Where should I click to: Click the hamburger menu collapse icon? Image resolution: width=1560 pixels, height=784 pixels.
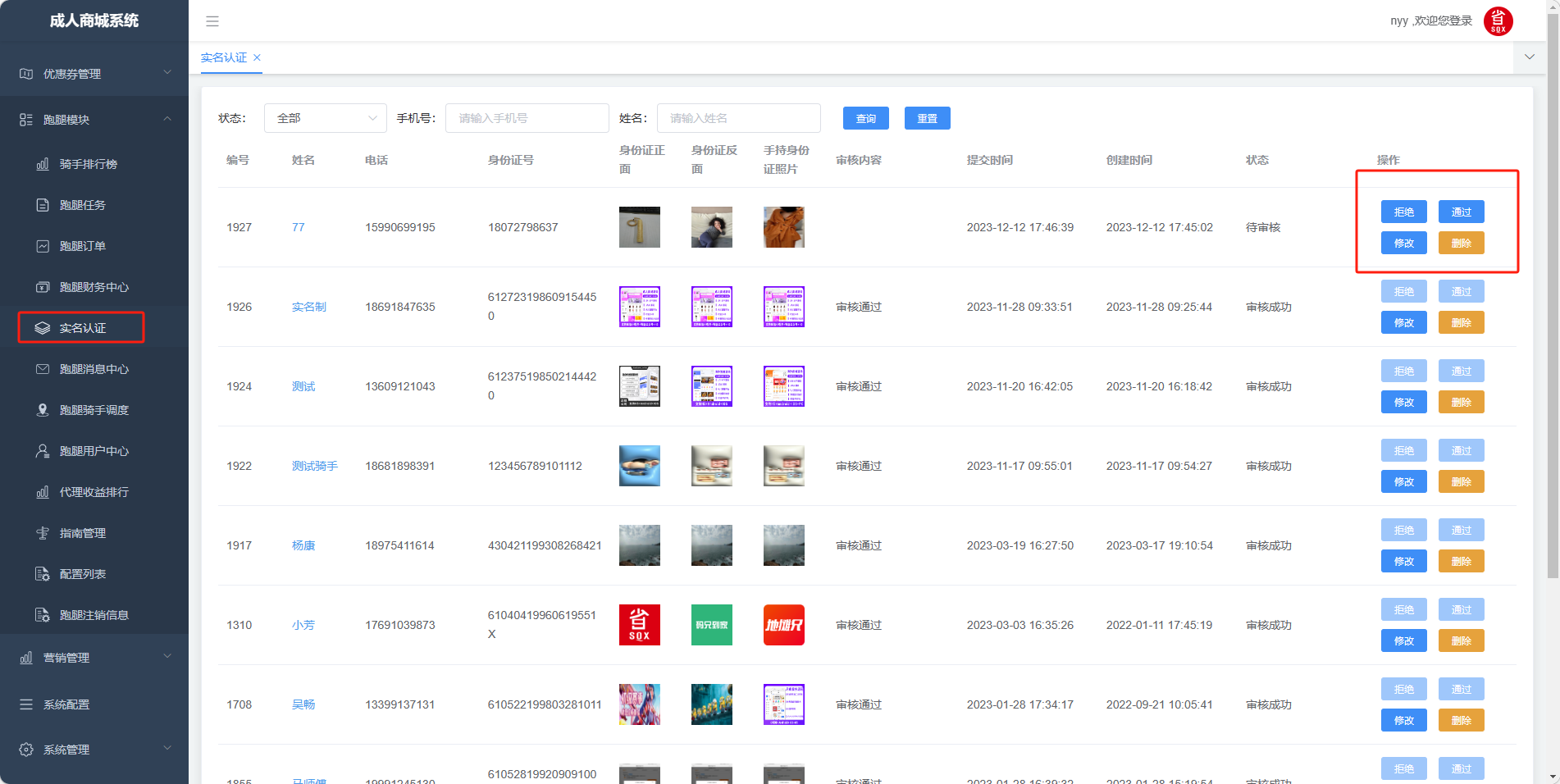pos(212,21)
